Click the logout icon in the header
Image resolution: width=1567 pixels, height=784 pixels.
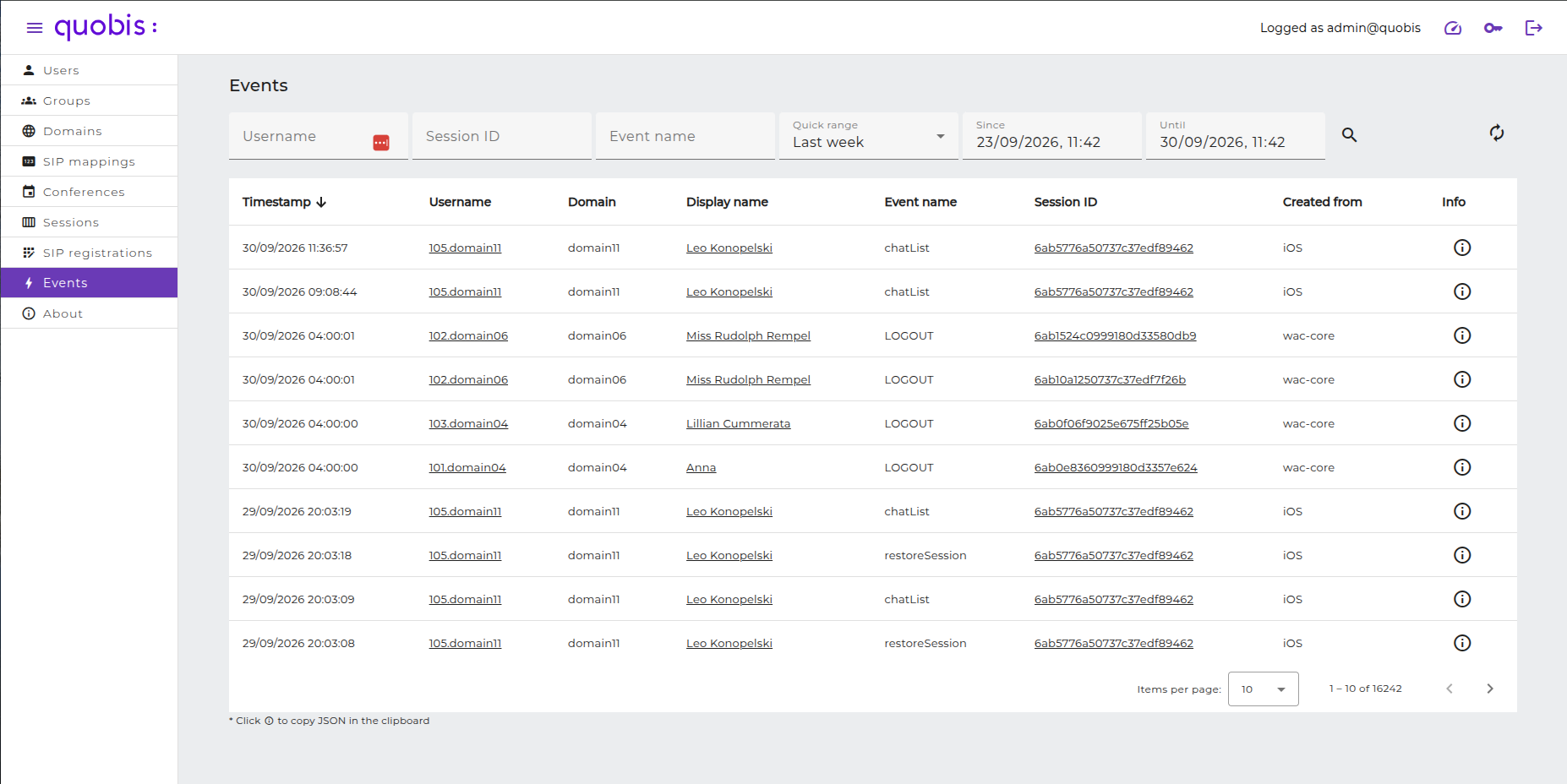[x=1534, y=28]
